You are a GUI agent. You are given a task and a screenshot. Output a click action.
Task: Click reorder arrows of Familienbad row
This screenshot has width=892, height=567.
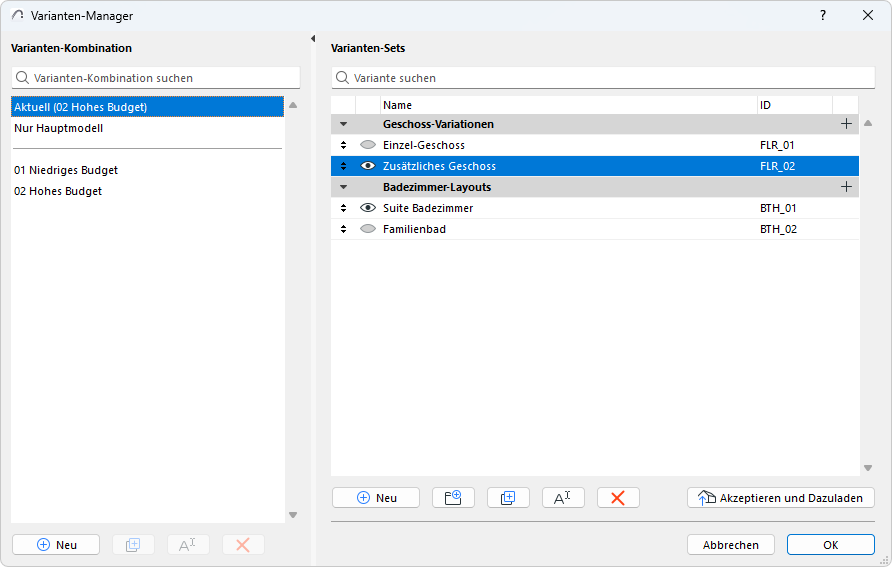click(x=344, y=229)
